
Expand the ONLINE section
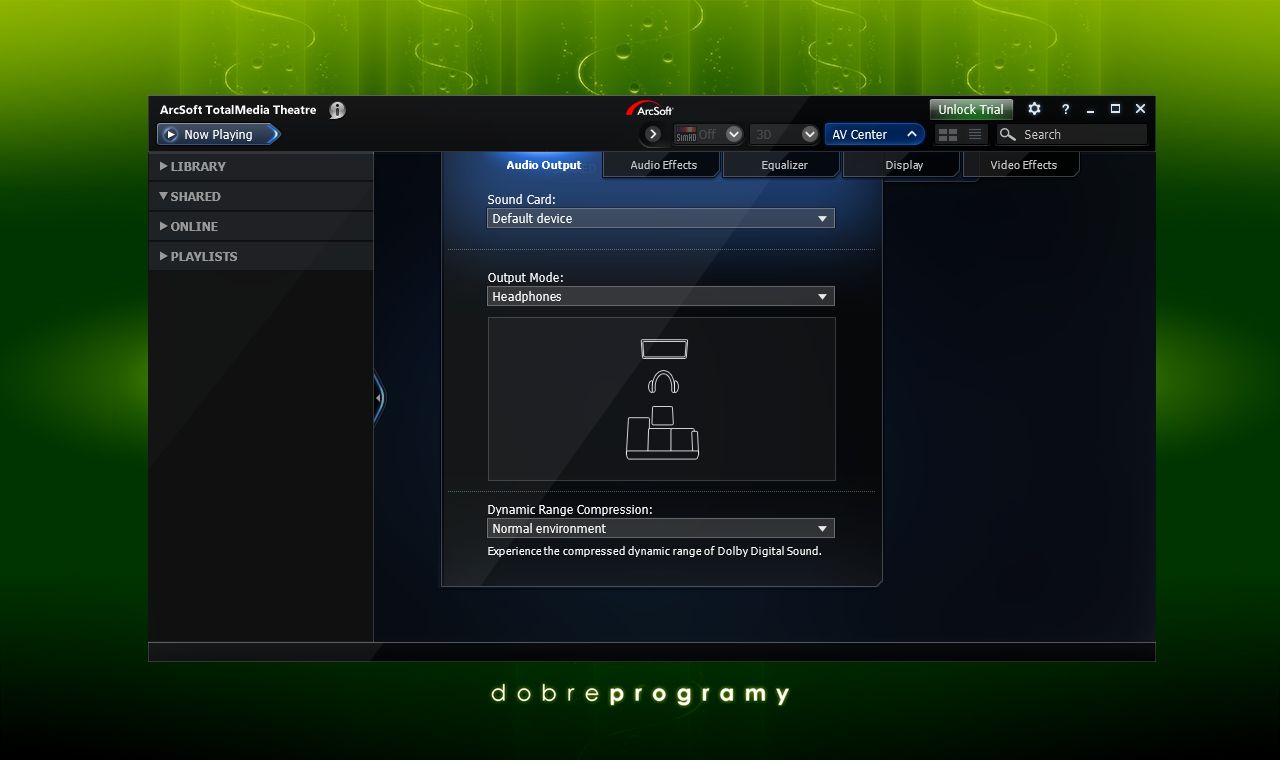(261, 226)
